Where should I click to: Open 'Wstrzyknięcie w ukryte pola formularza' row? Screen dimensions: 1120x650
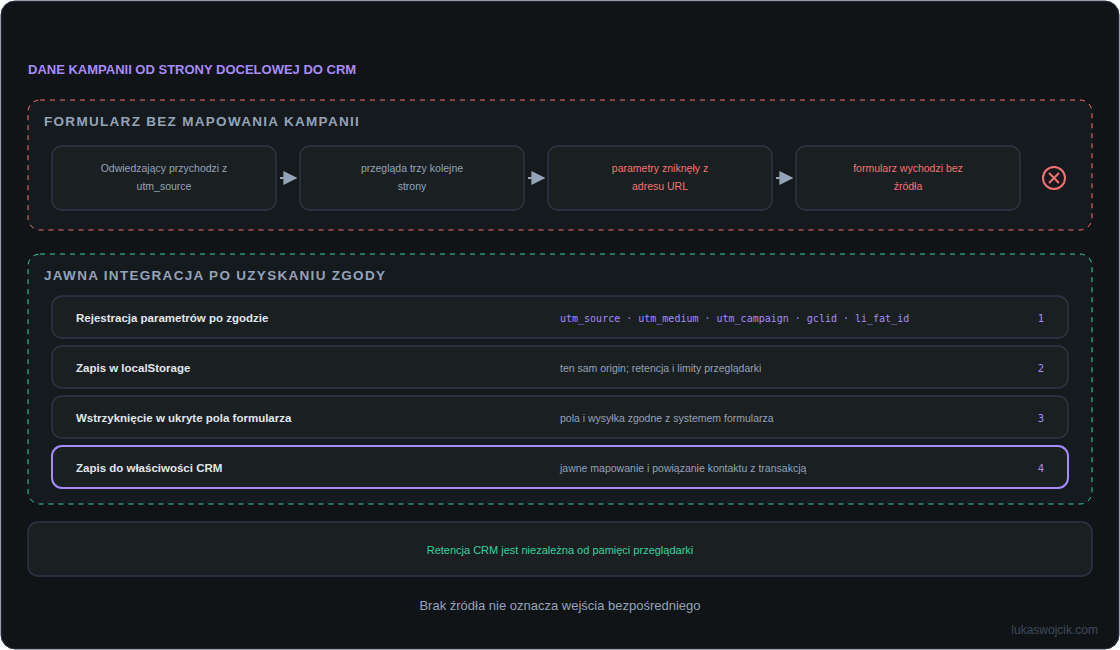point(560,417)
